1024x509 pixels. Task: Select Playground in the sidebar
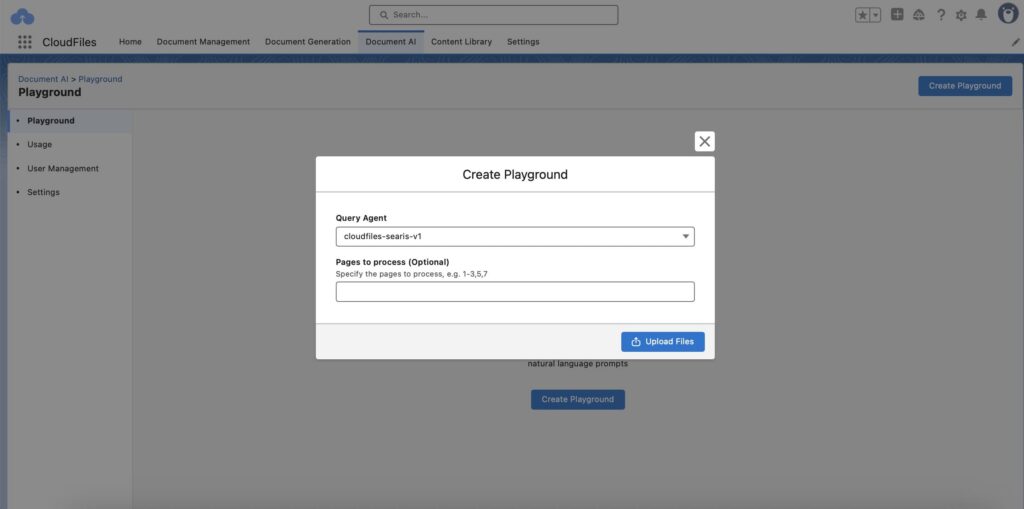[x=70, y=121]
